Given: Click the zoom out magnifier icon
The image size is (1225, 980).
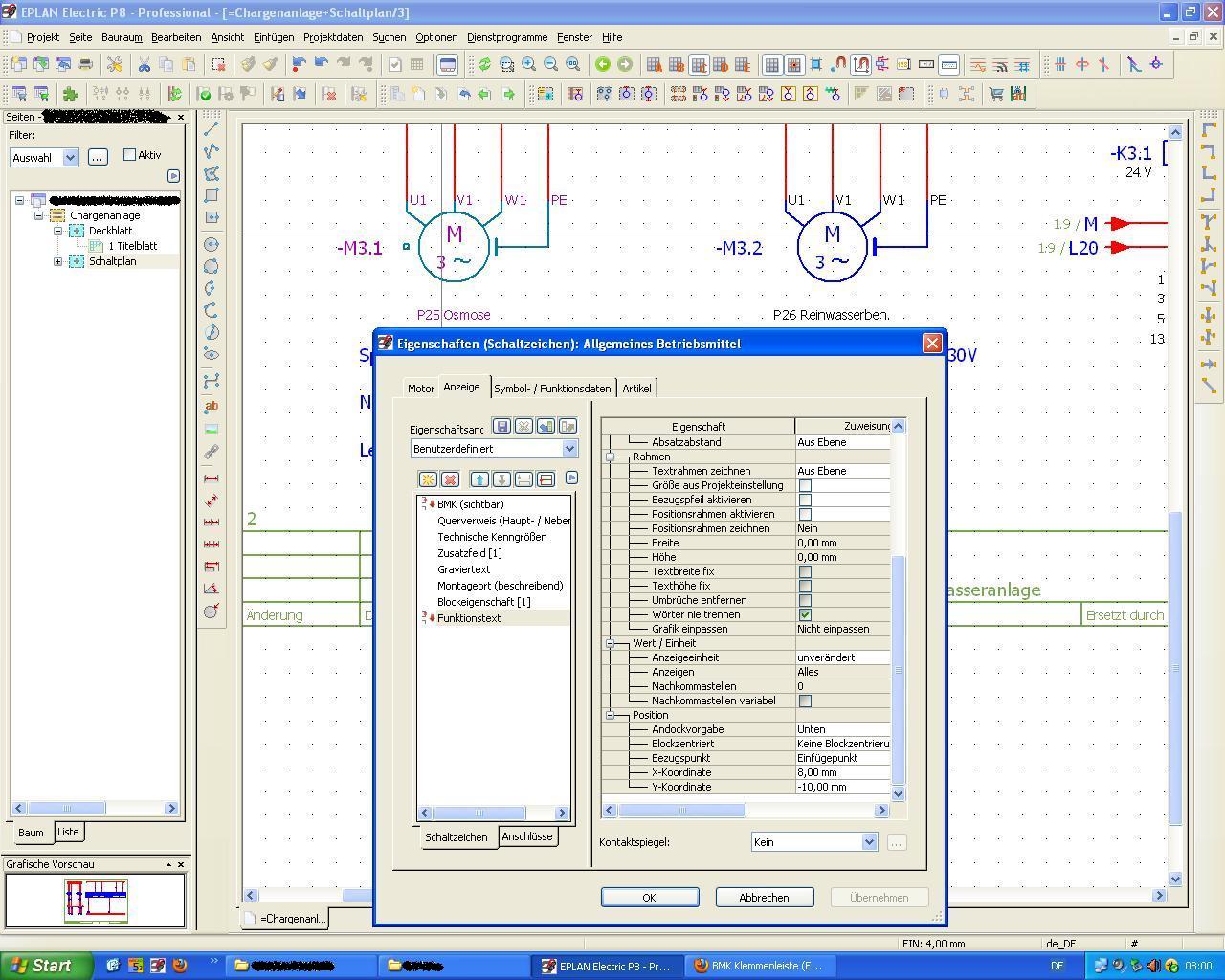Looking at the screenshot, I should (550, 64).
